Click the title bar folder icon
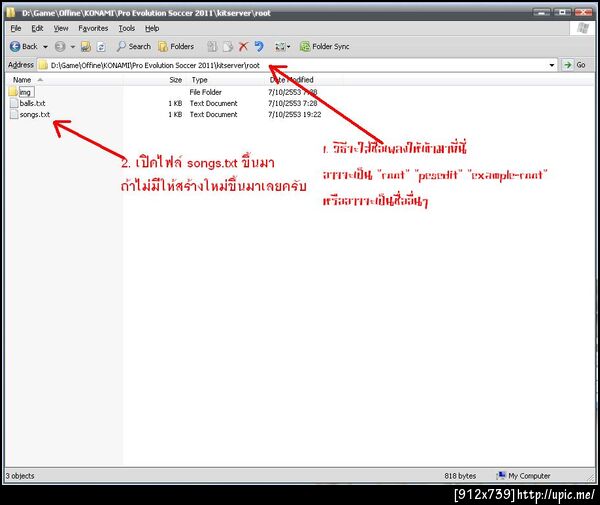 [x=11, y=13]
